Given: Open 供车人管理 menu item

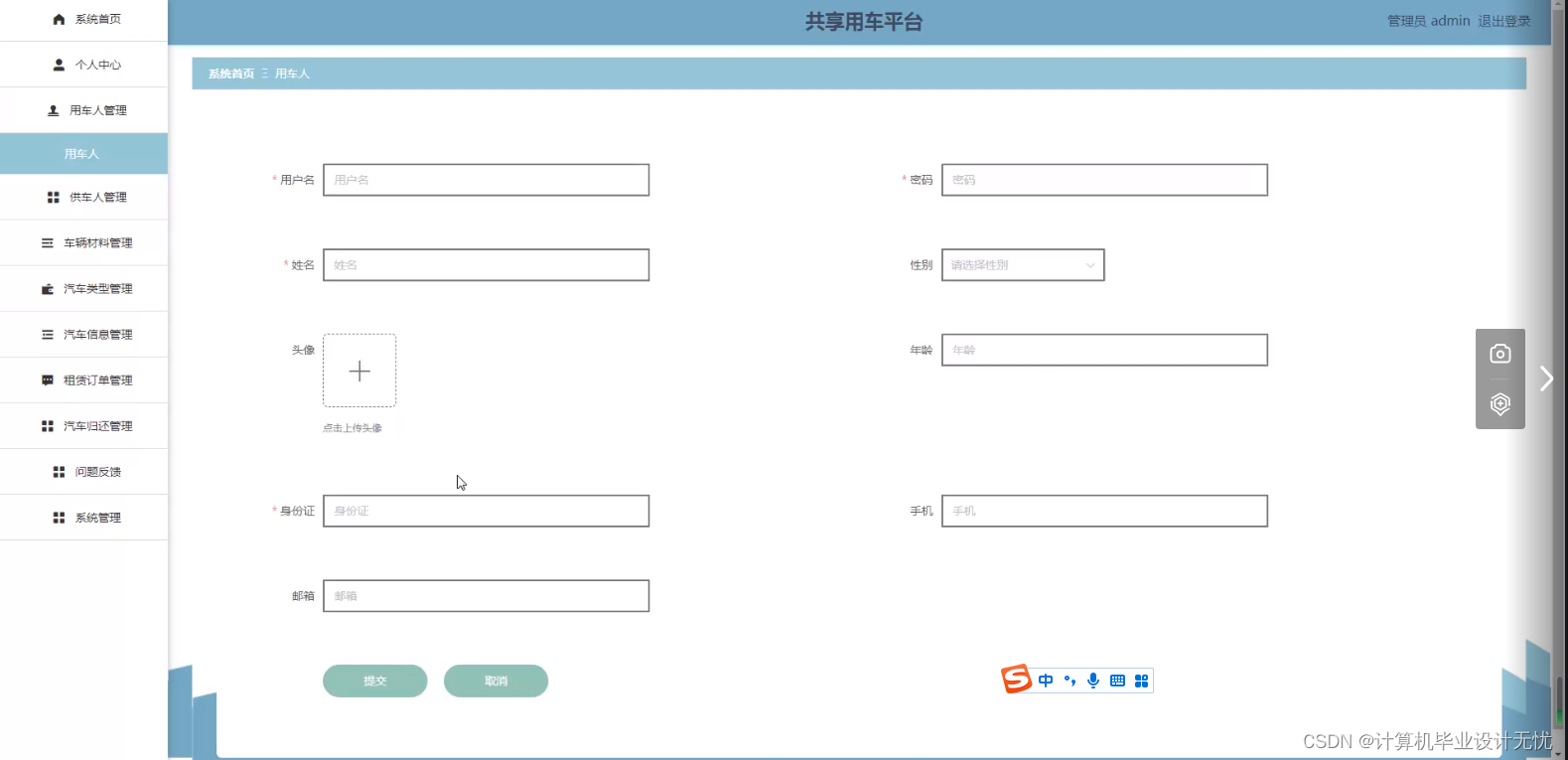Looking at the screenshot, I should pyautogui.click(x=83, y=198).
